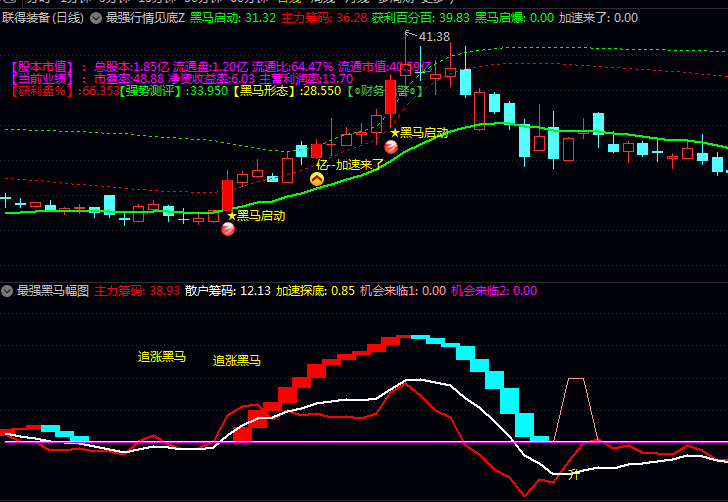The height and width of the screenshot is (502, 728).
Task: Click the yellow up-arrow below 加速来了
Action: (x=317, y=179)
